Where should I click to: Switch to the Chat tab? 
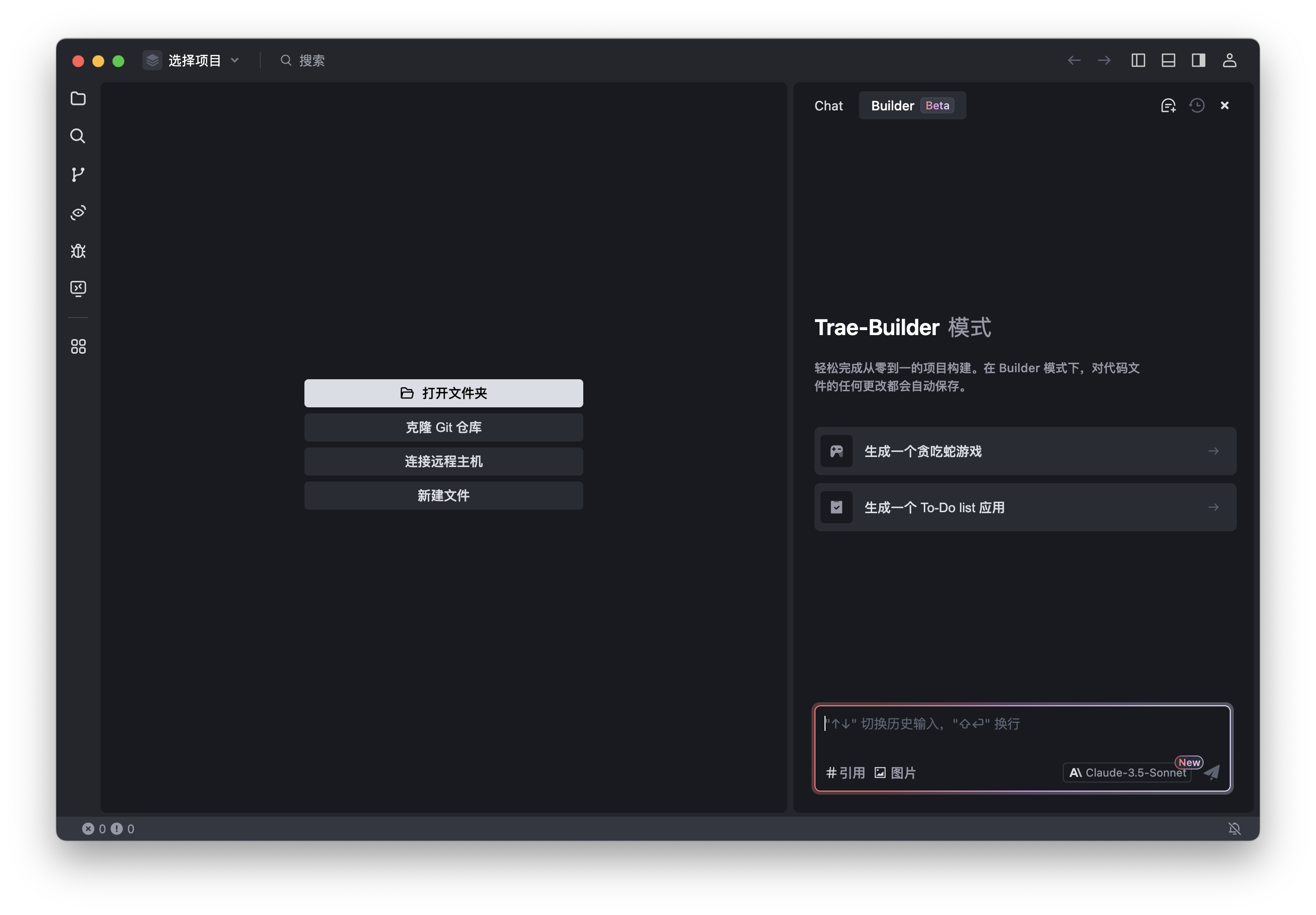(x=828, y=105)
